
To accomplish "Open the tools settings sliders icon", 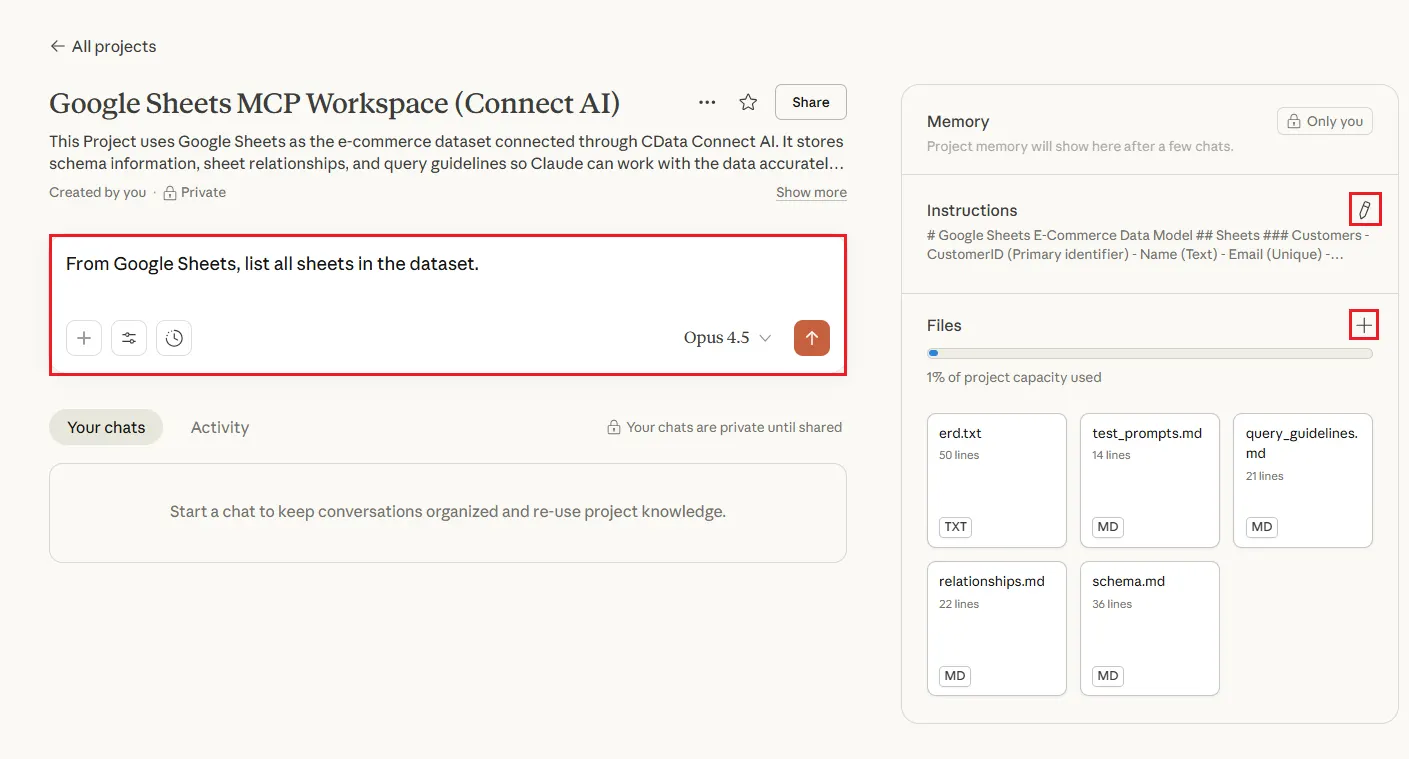I will tap(129, 338).
